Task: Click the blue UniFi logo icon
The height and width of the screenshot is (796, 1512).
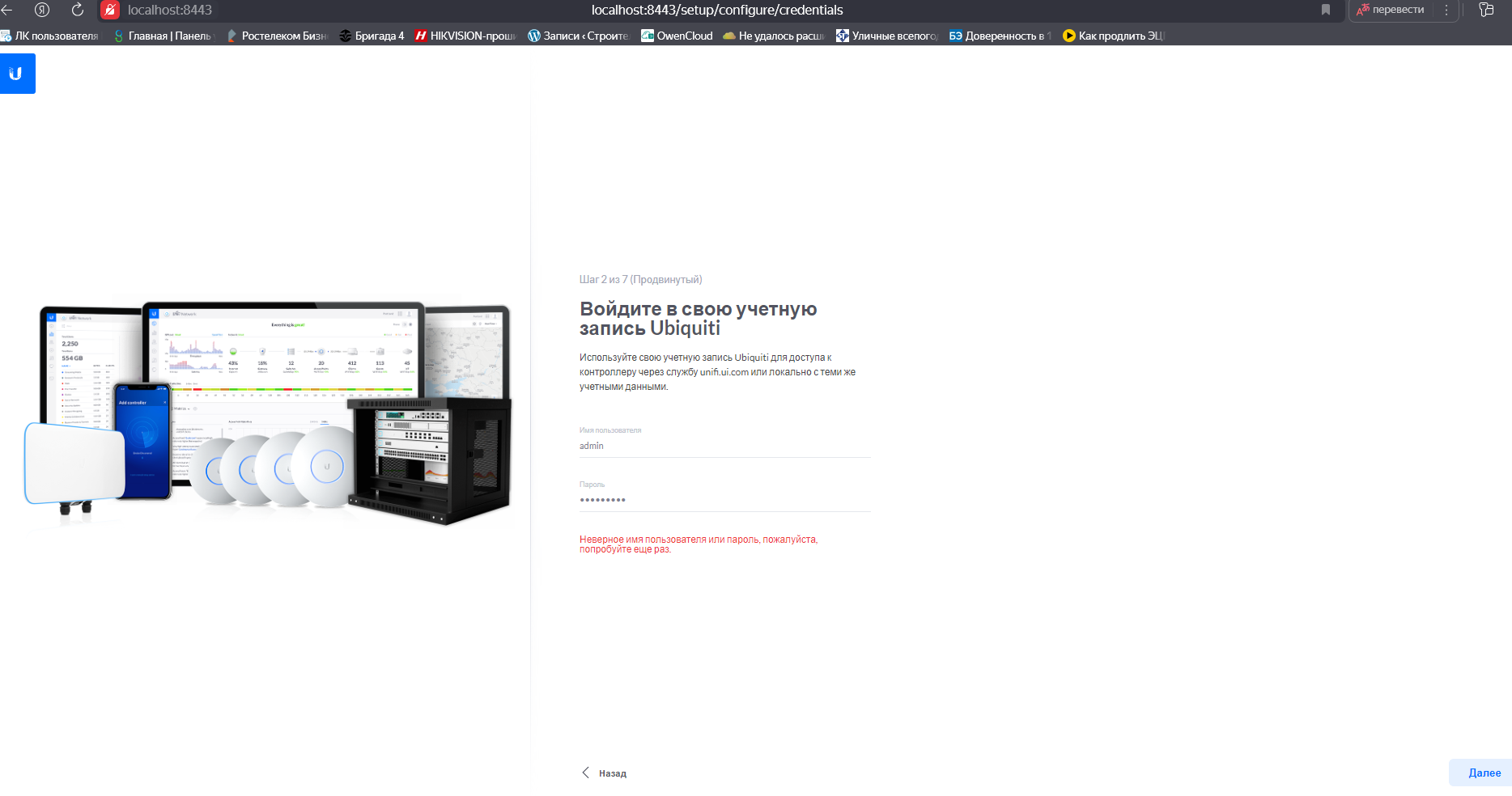Action: pos(18,74)
